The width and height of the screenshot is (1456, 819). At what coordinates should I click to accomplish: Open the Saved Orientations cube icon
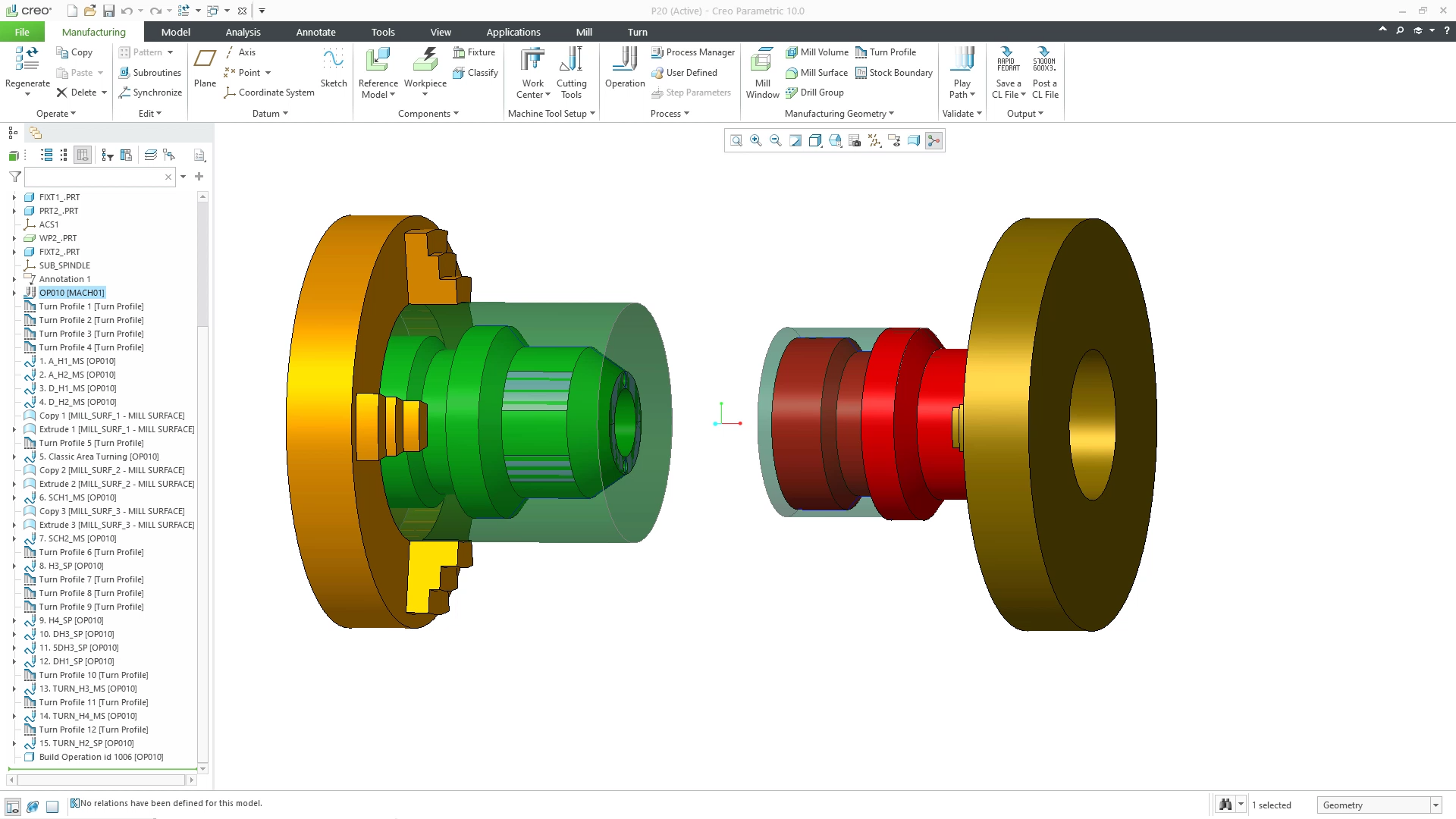(x=835, y=141)
